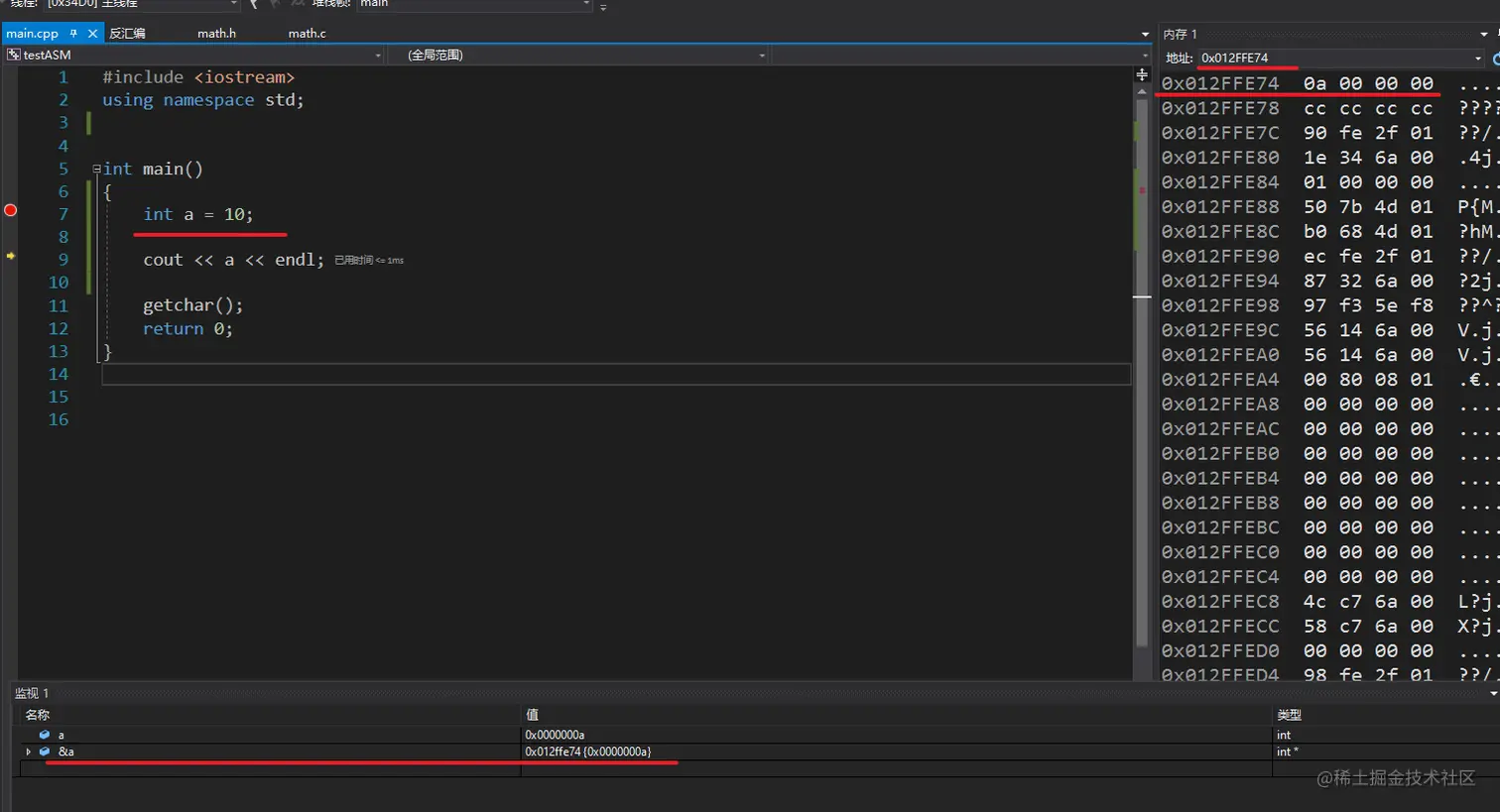
Task: Click the 内存 1 panel title
Action: click(x=1181, y=34)
